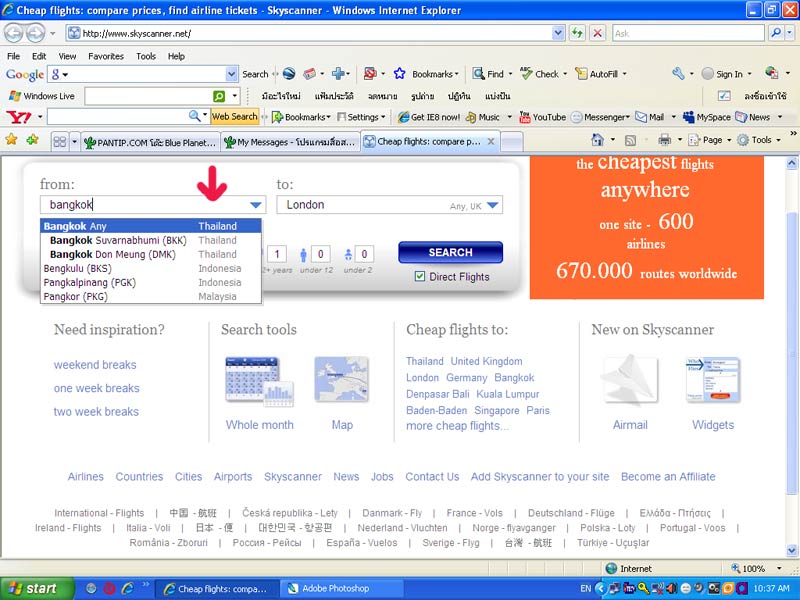Click the Yahoo Y! toolbar logo

tap(19, 117)
